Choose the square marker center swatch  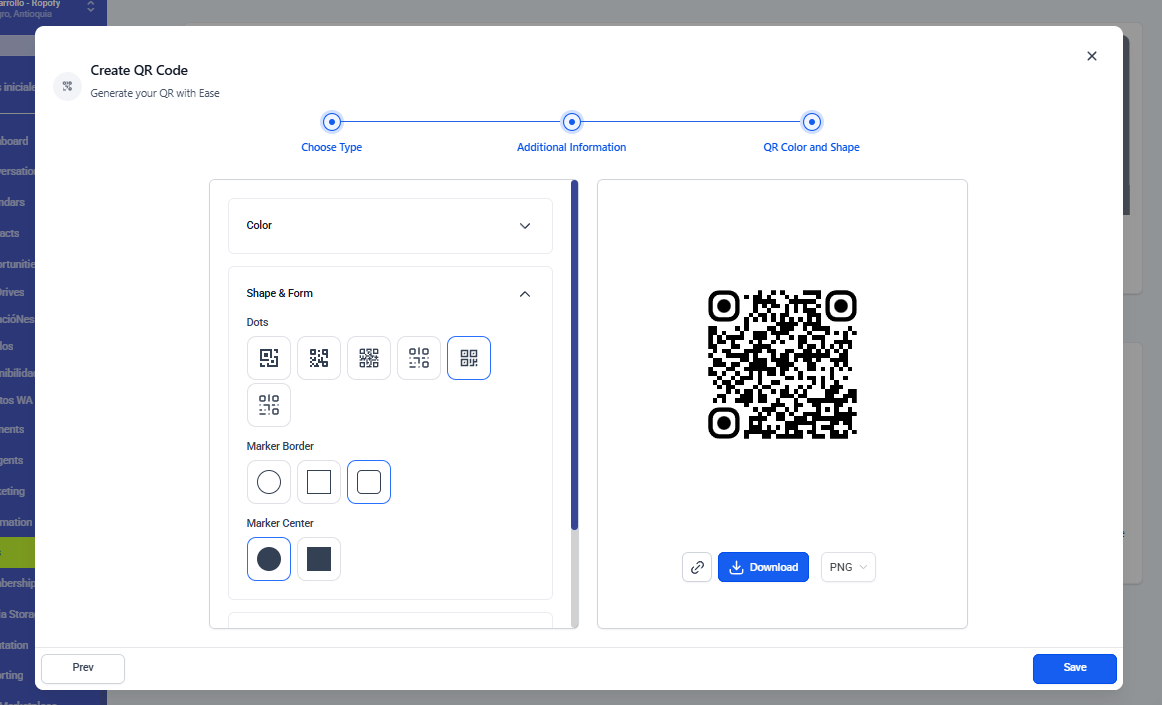coord(319,559)
